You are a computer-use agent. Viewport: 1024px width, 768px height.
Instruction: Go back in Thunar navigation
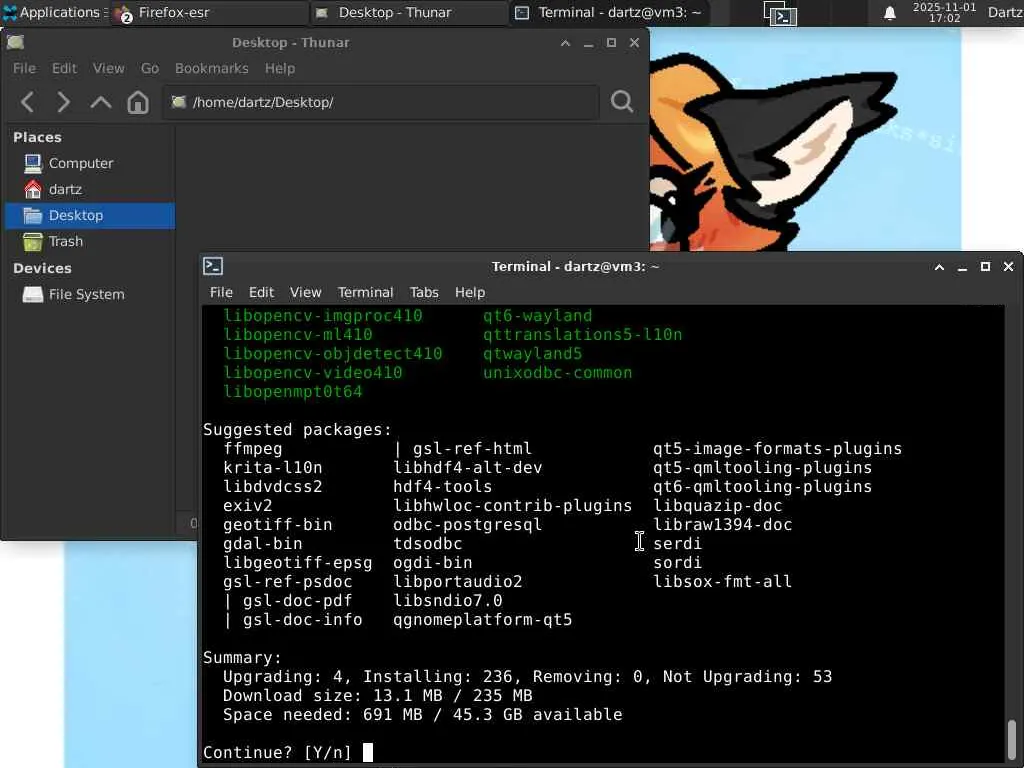pyautogui.click(x=27, y=102)
